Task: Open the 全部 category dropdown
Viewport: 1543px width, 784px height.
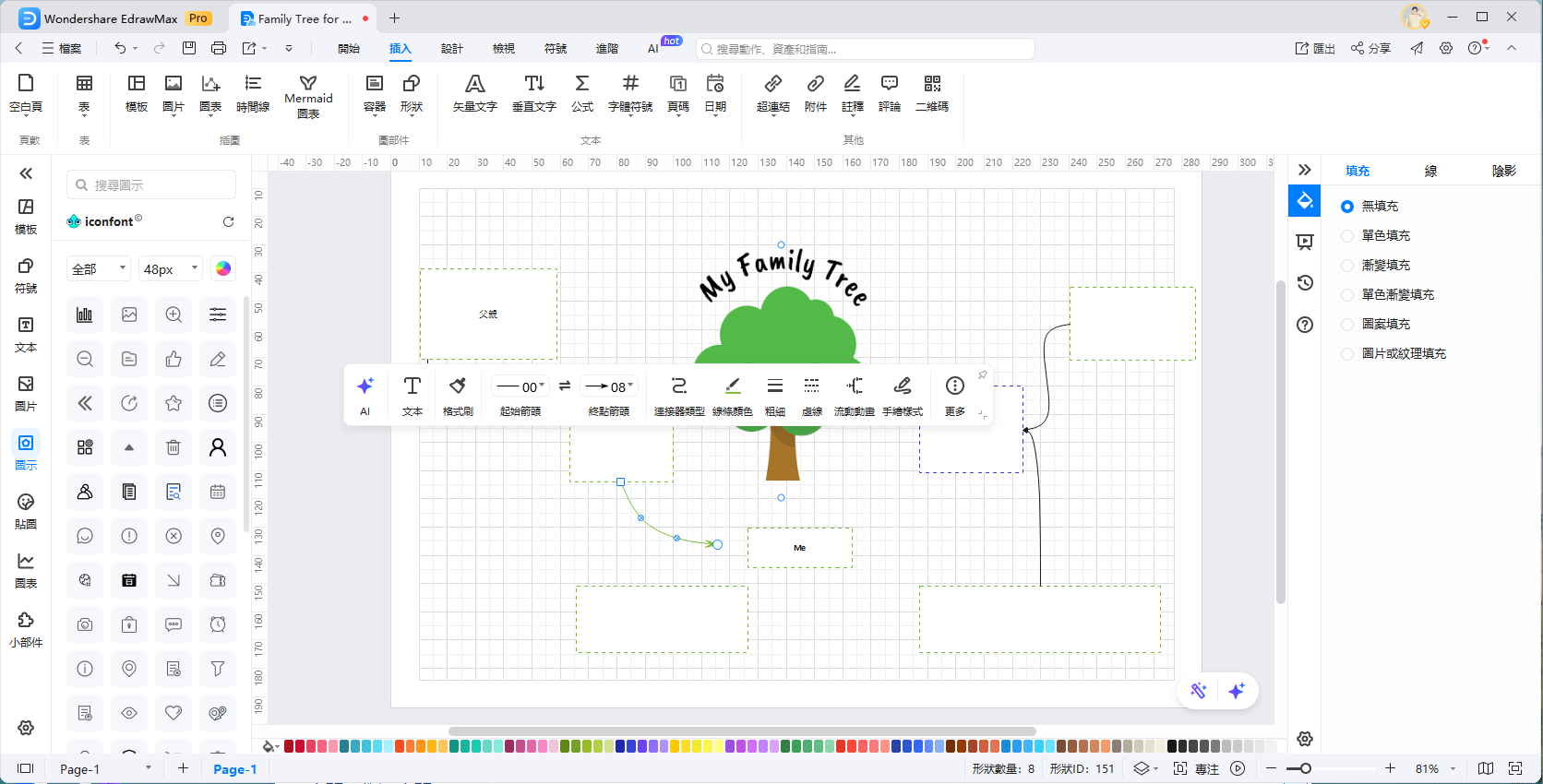Action: [99, 268]
